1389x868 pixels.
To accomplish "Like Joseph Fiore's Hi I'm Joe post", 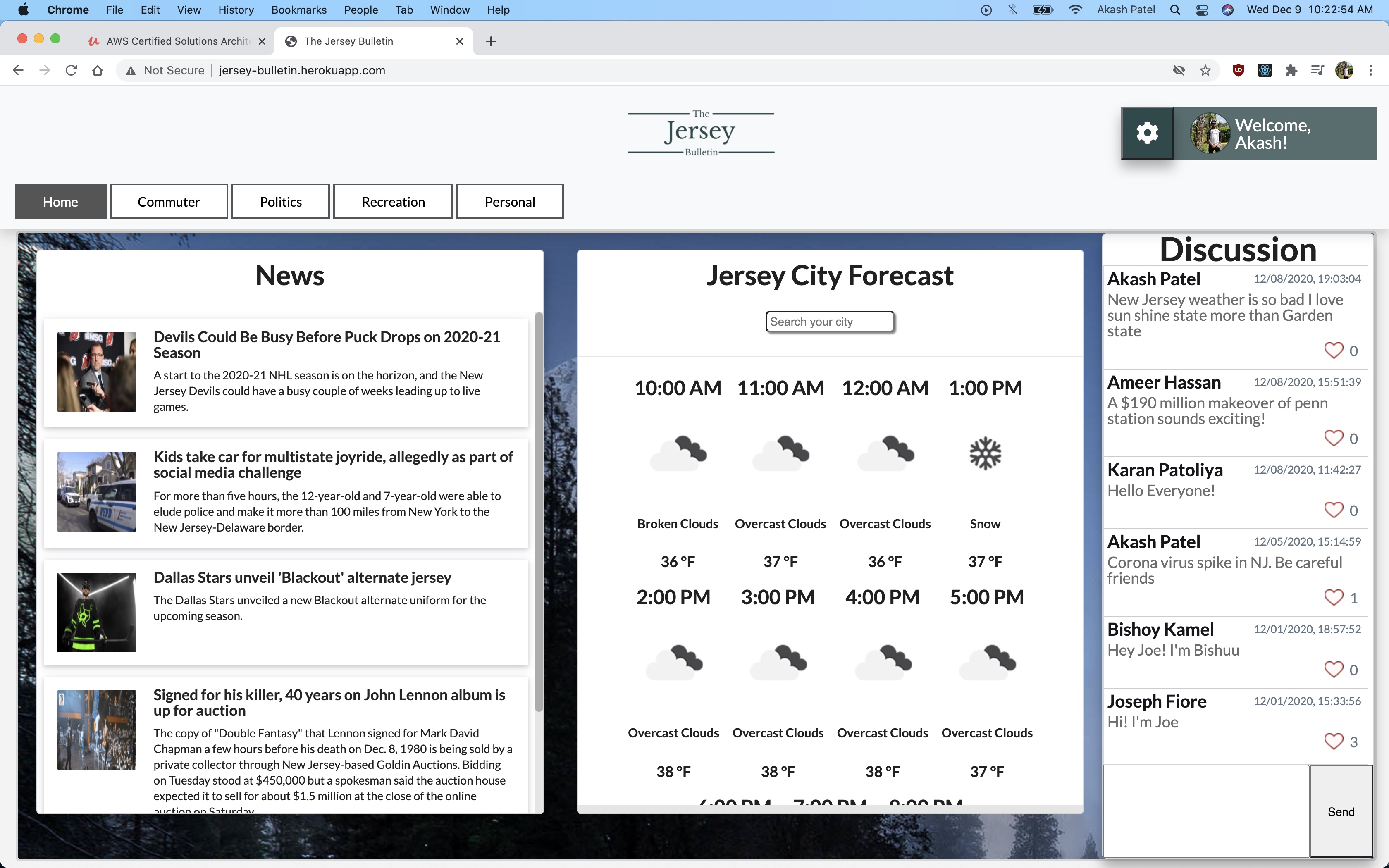I will click(x=1333, y=741).
